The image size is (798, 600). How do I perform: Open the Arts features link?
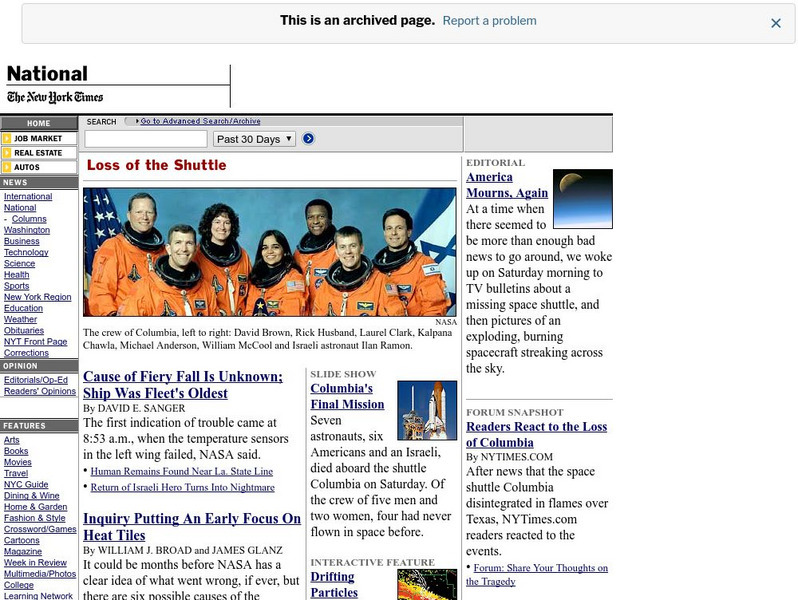[12, 440]
